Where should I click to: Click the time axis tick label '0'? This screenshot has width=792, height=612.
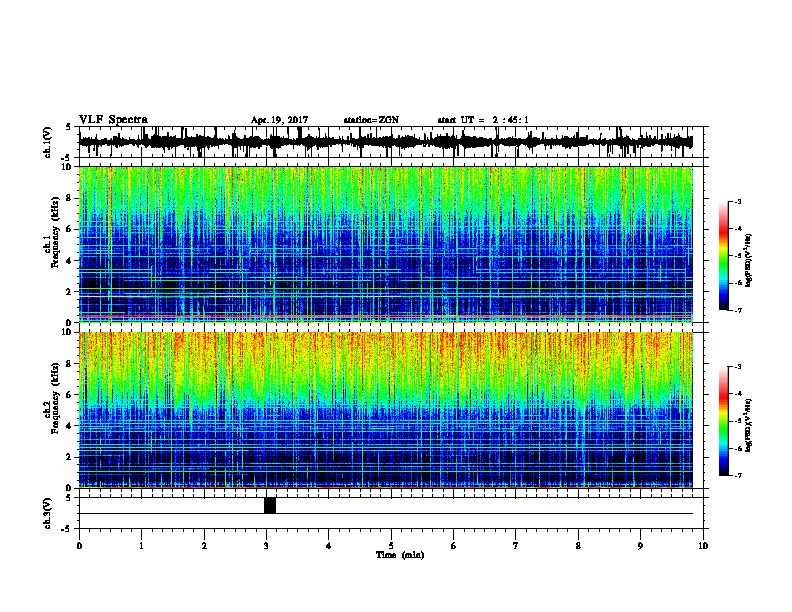79,546
